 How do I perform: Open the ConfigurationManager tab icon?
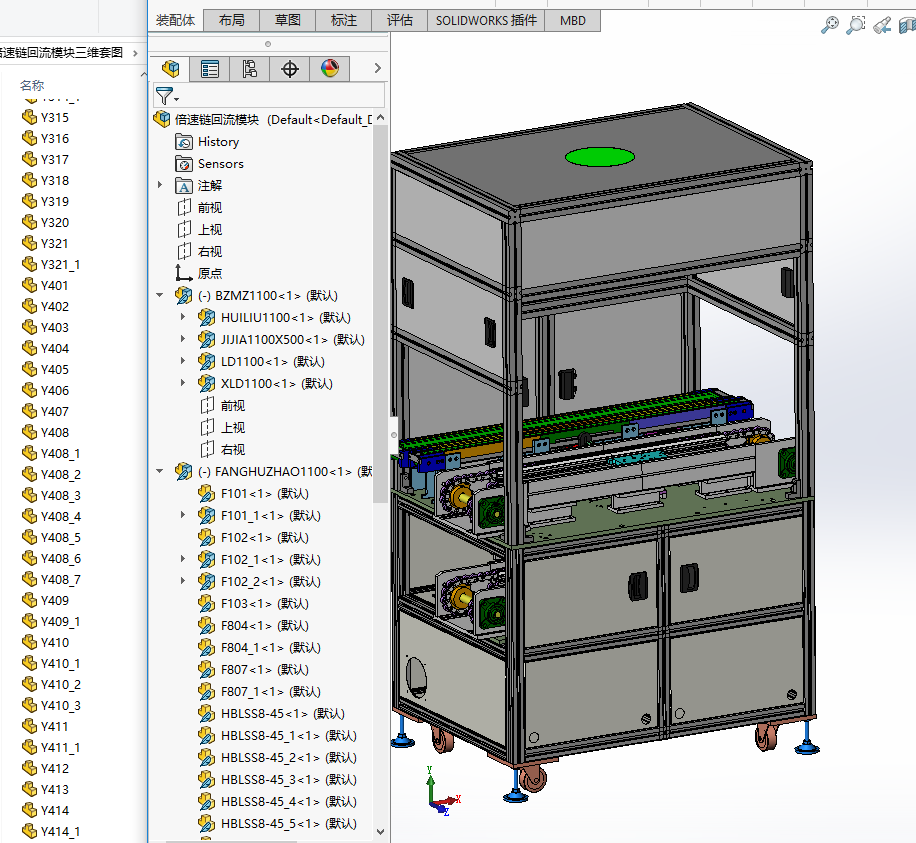(250, 68)
